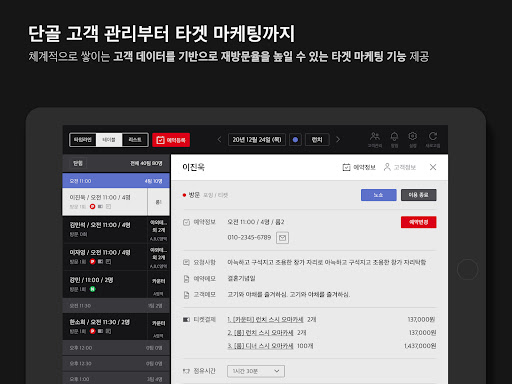Close the 이진욱 detail panel
This screenshot has height=384, width=512.
(433, 167)
